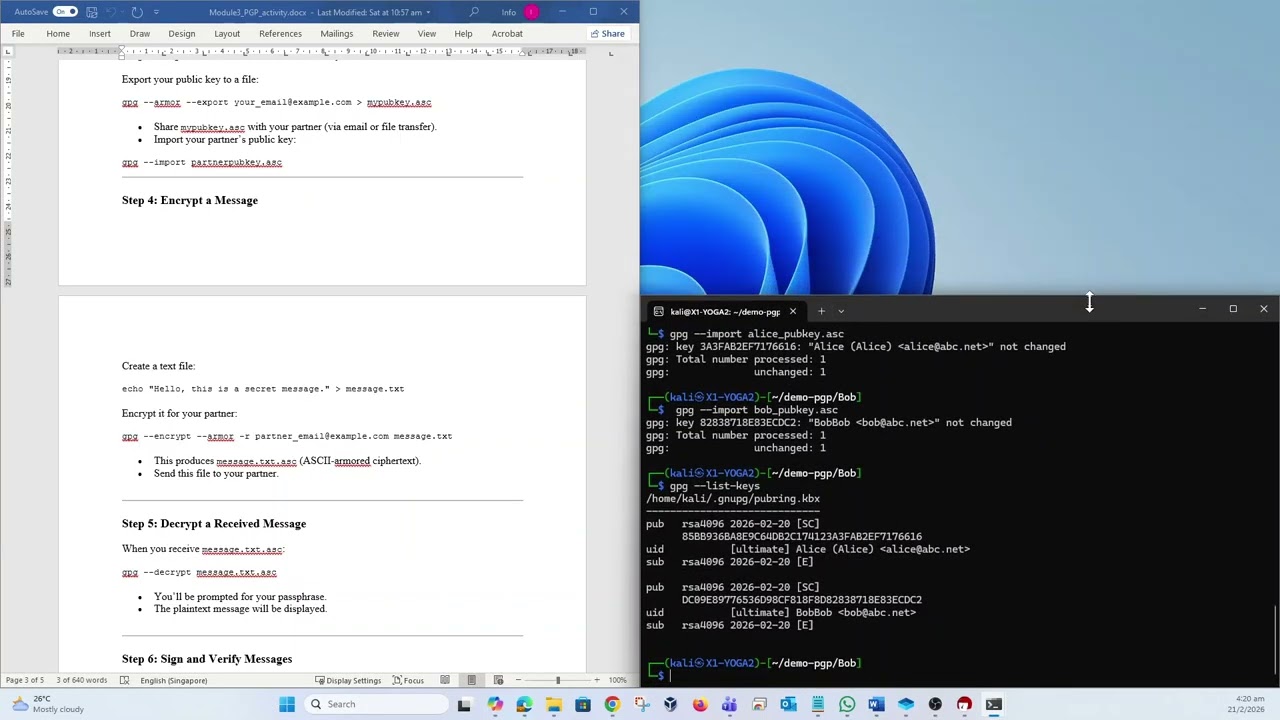
Task: Open Task View from the taskbar
Action: (464, 704)
